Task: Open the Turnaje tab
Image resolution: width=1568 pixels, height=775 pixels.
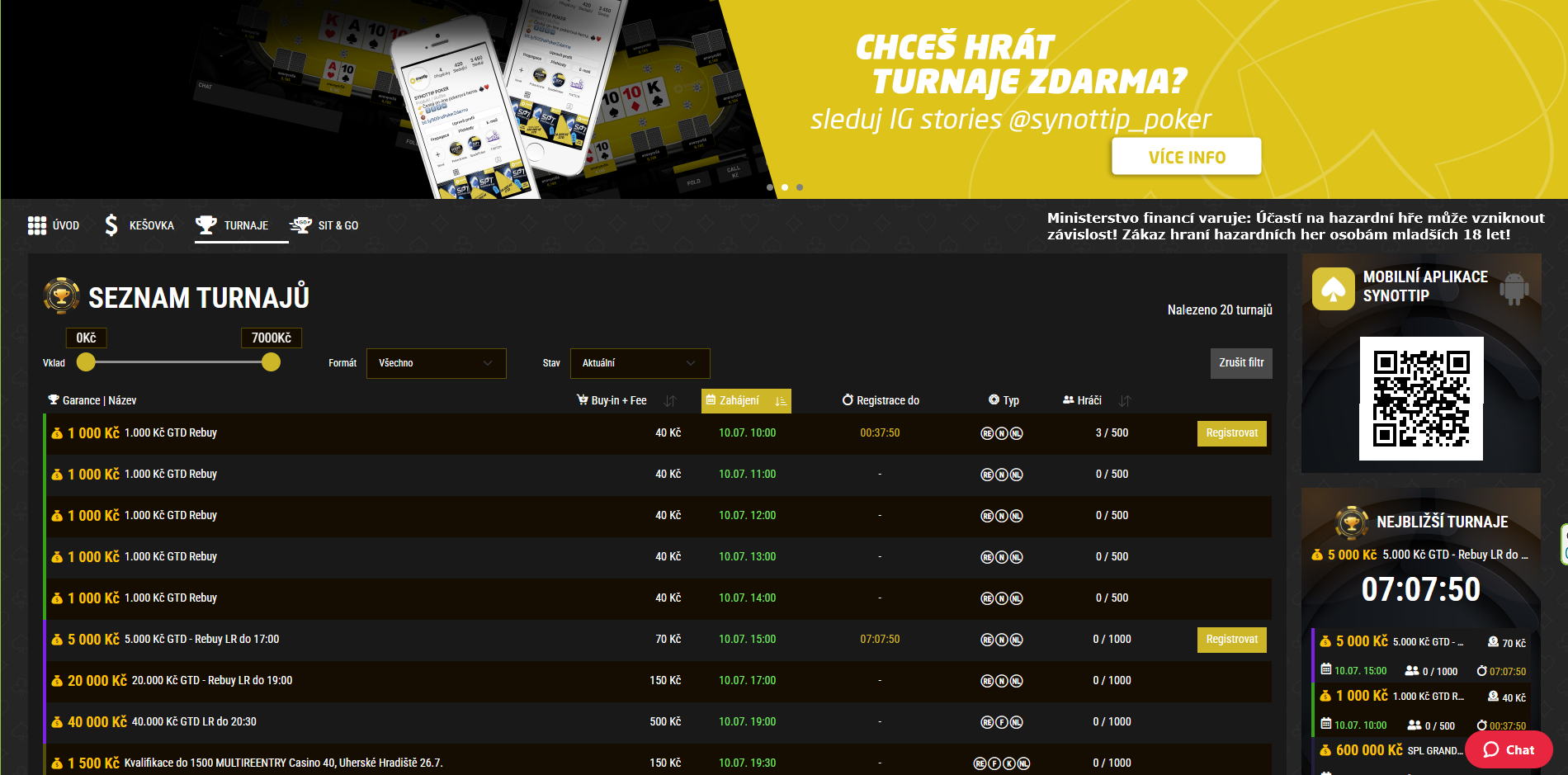Action: [233, 225]
